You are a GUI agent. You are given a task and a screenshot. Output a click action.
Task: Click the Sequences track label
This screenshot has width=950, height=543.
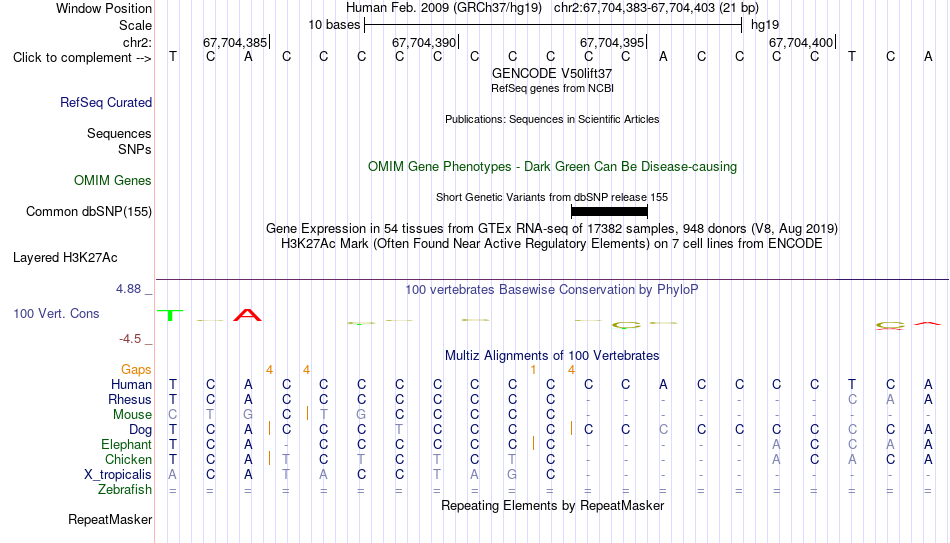(x=119, y=133)
